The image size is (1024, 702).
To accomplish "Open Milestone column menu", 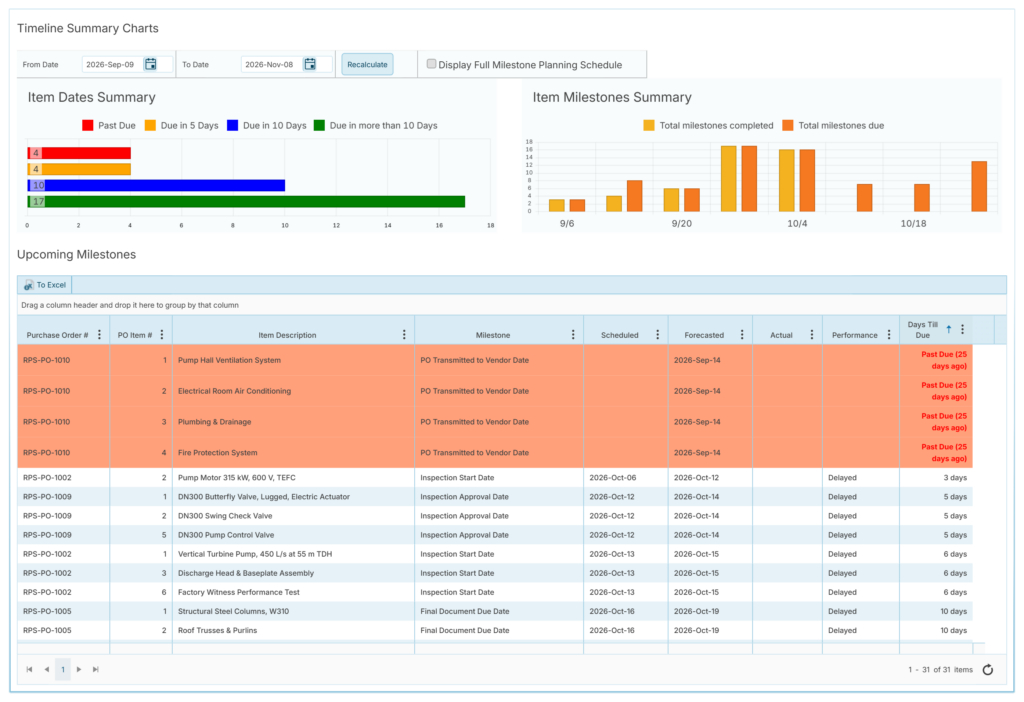I will point(573,334).
